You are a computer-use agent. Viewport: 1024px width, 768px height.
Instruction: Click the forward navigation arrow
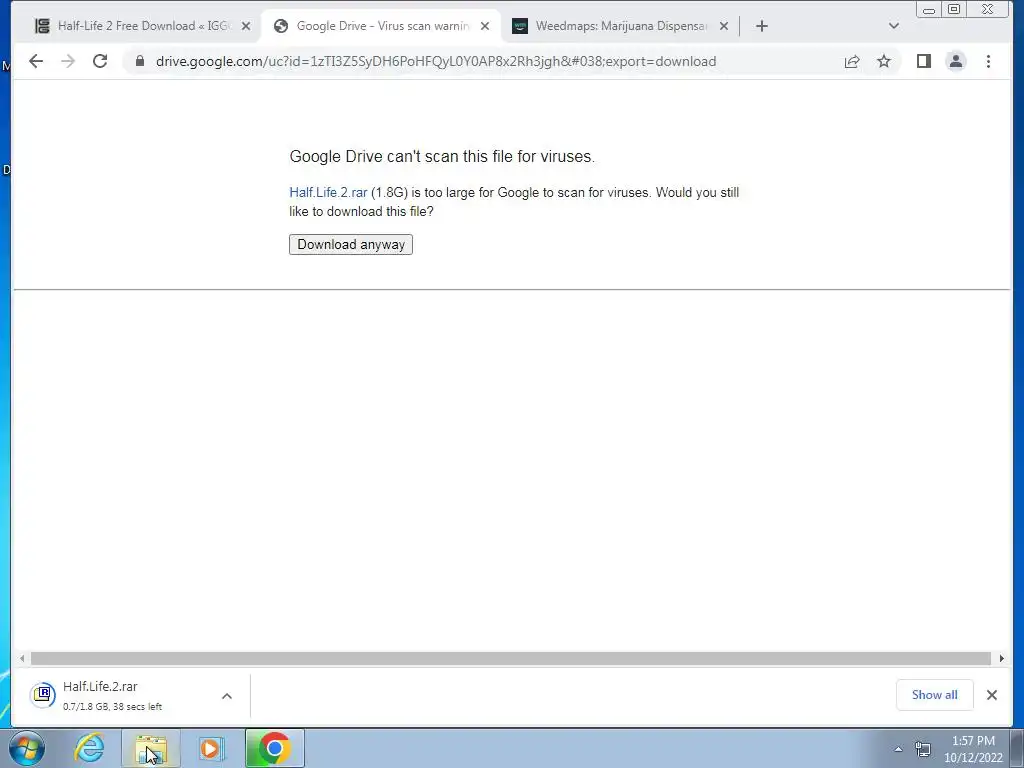click(68, 61)
